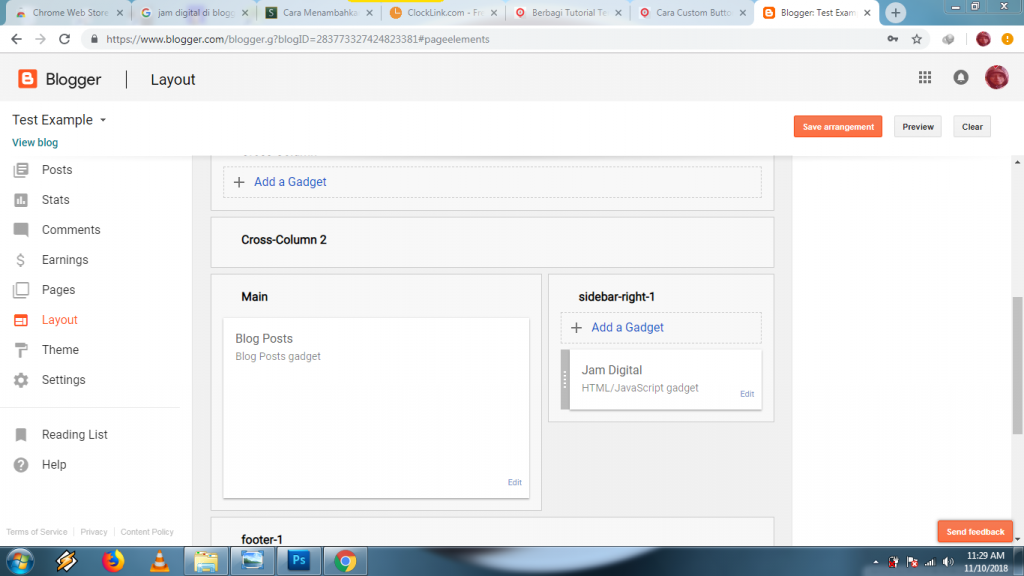Image resolution: width=1024 pixels, height=576 pixels.
Task: Launch VLC from the taskbar
Action: coord(159,561)
